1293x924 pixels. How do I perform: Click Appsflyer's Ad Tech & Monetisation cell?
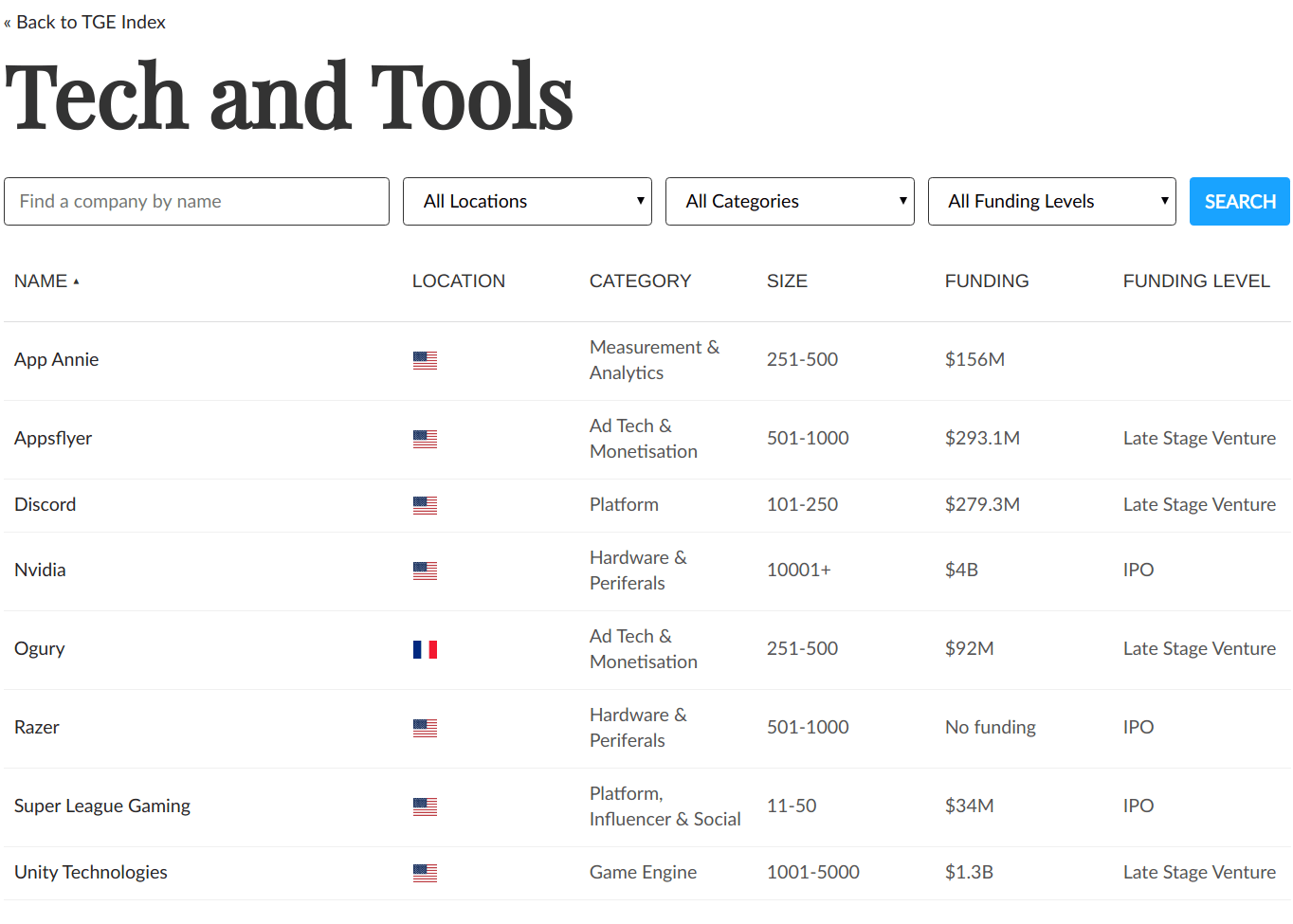[x=644, y=439]
